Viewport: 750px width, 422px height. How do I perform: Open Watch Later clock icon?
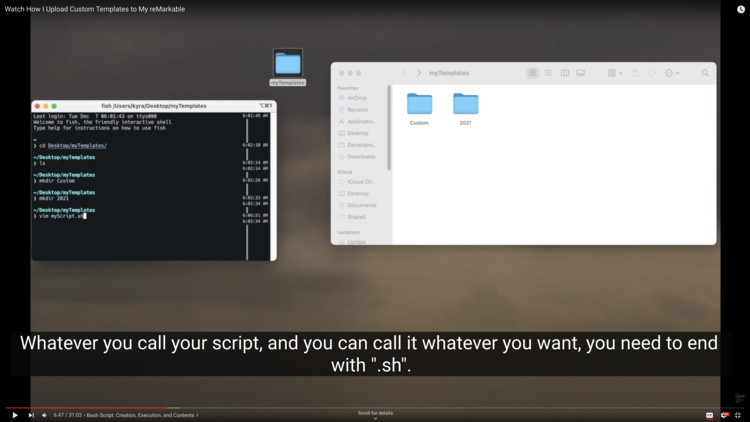[x=740, y=9]
